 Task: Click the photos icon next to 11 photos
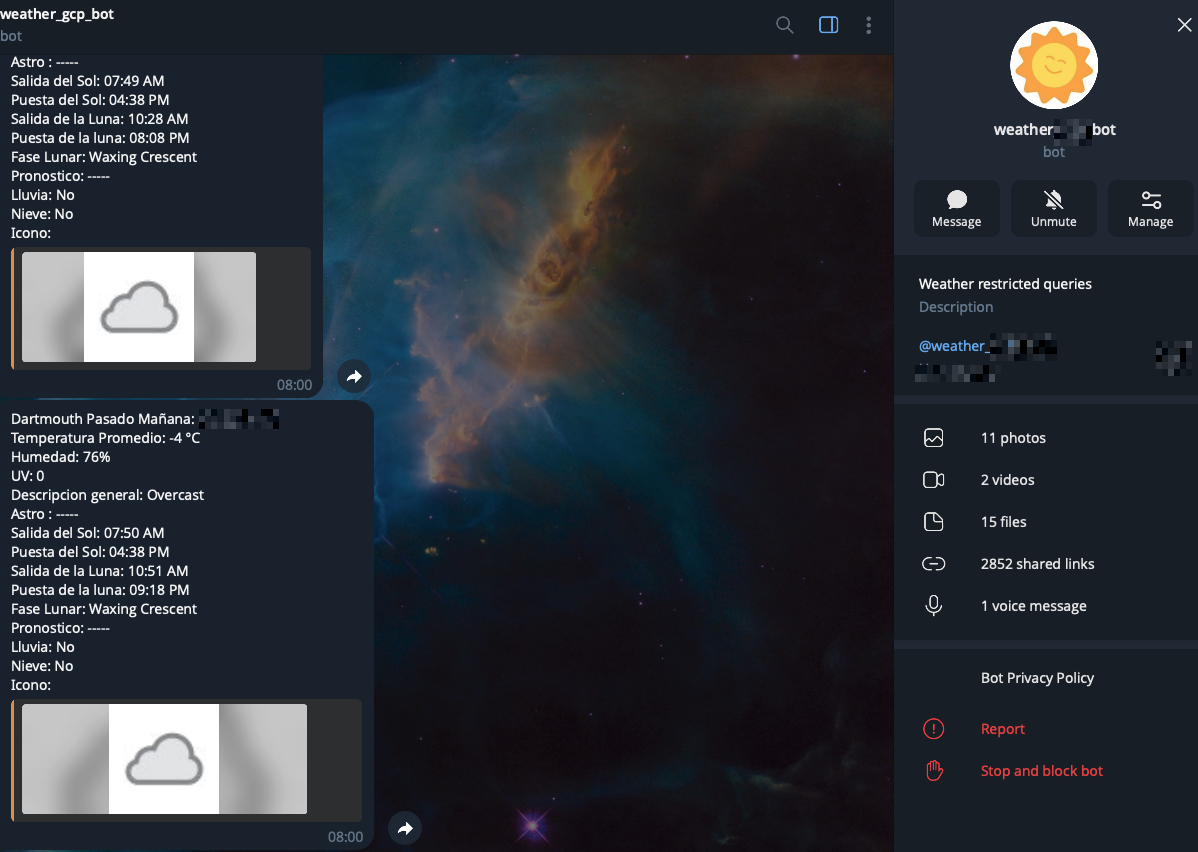click(933, 437)
